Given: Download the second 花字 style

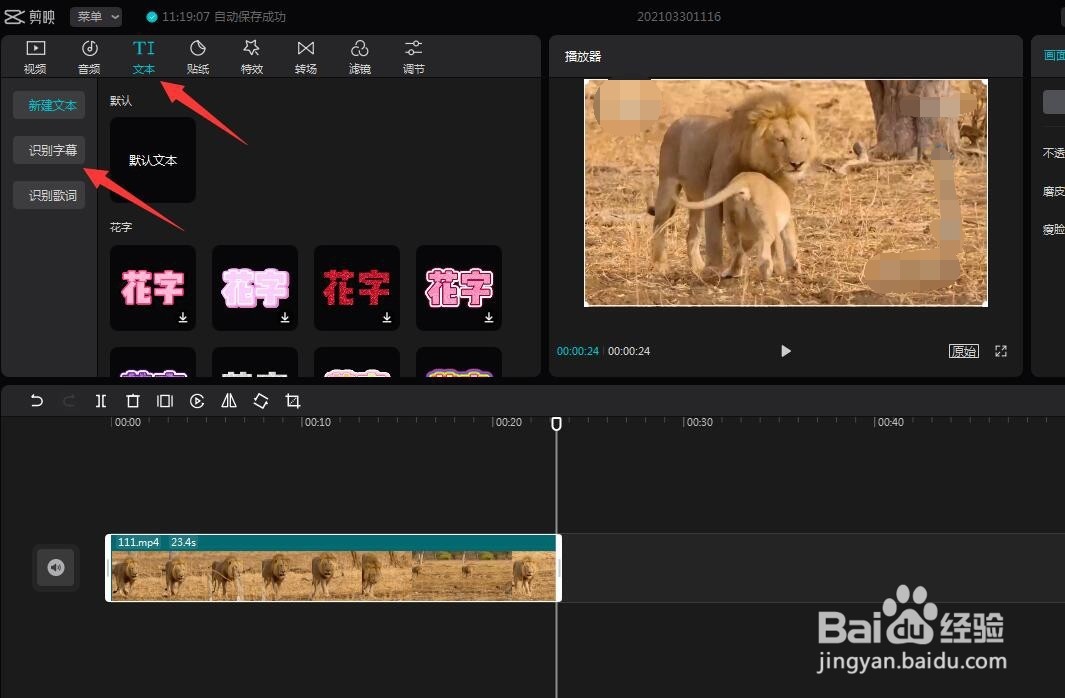Looking at the screenshot, I should coord(285,318).
